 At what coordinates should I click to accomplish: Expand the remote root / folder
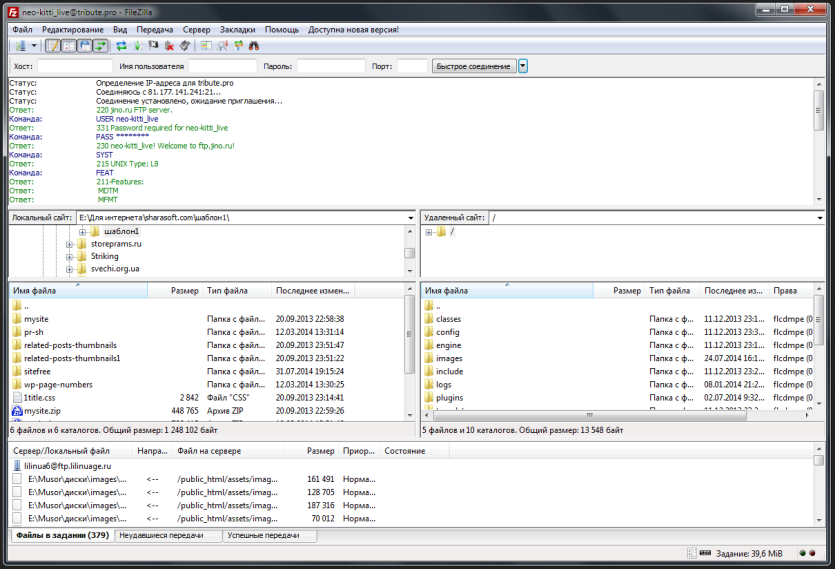pyautogui.click(x=429, y=232)
